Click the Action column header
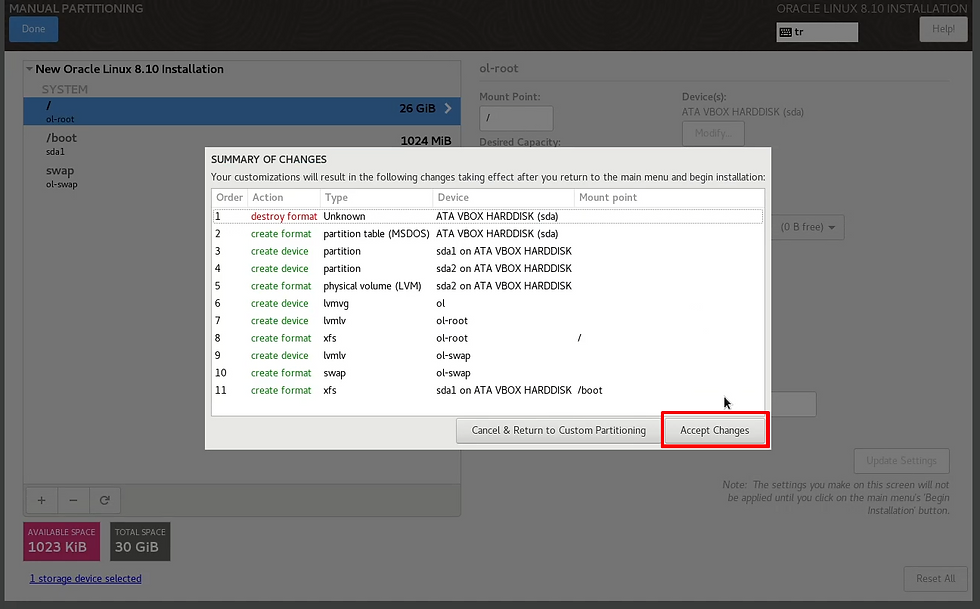Viewport: 980px width, 609px height. 284,198
